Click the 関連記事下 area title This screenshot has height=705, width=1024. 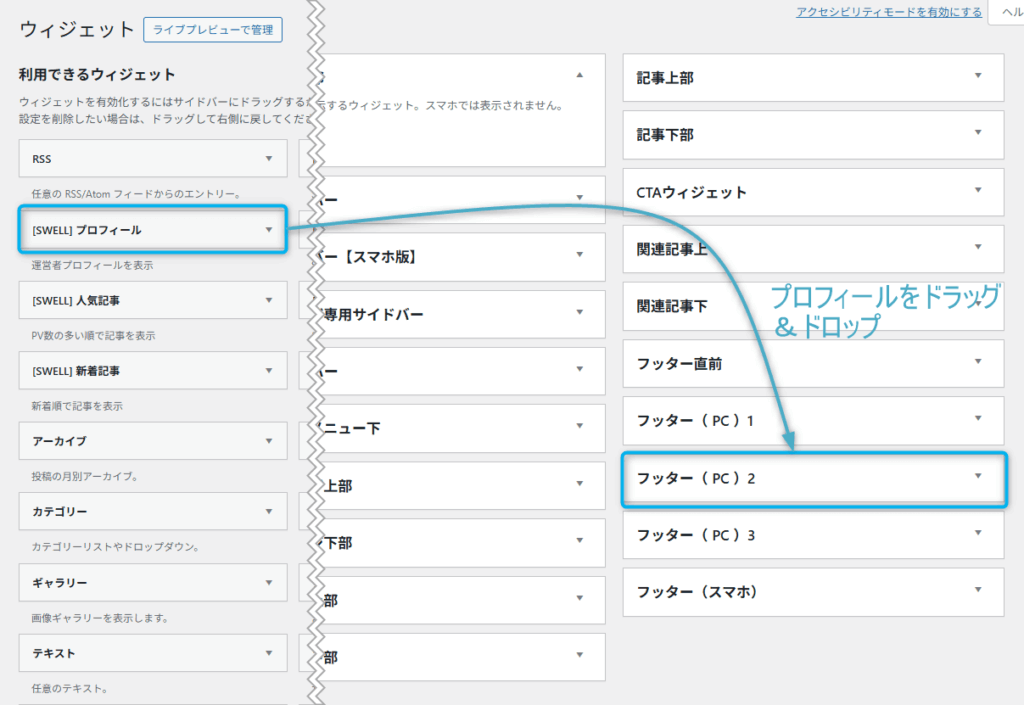coord(672,306)
